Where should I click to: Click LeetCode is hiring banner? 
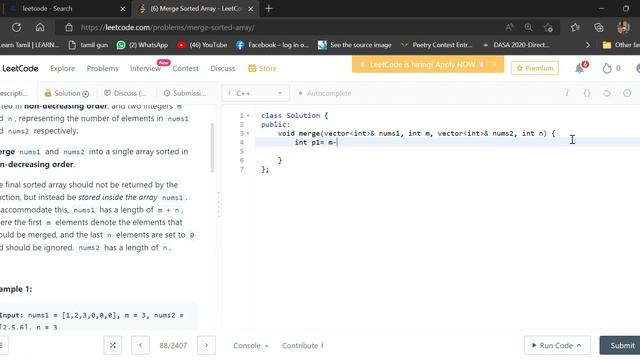(x=428, y=64)
